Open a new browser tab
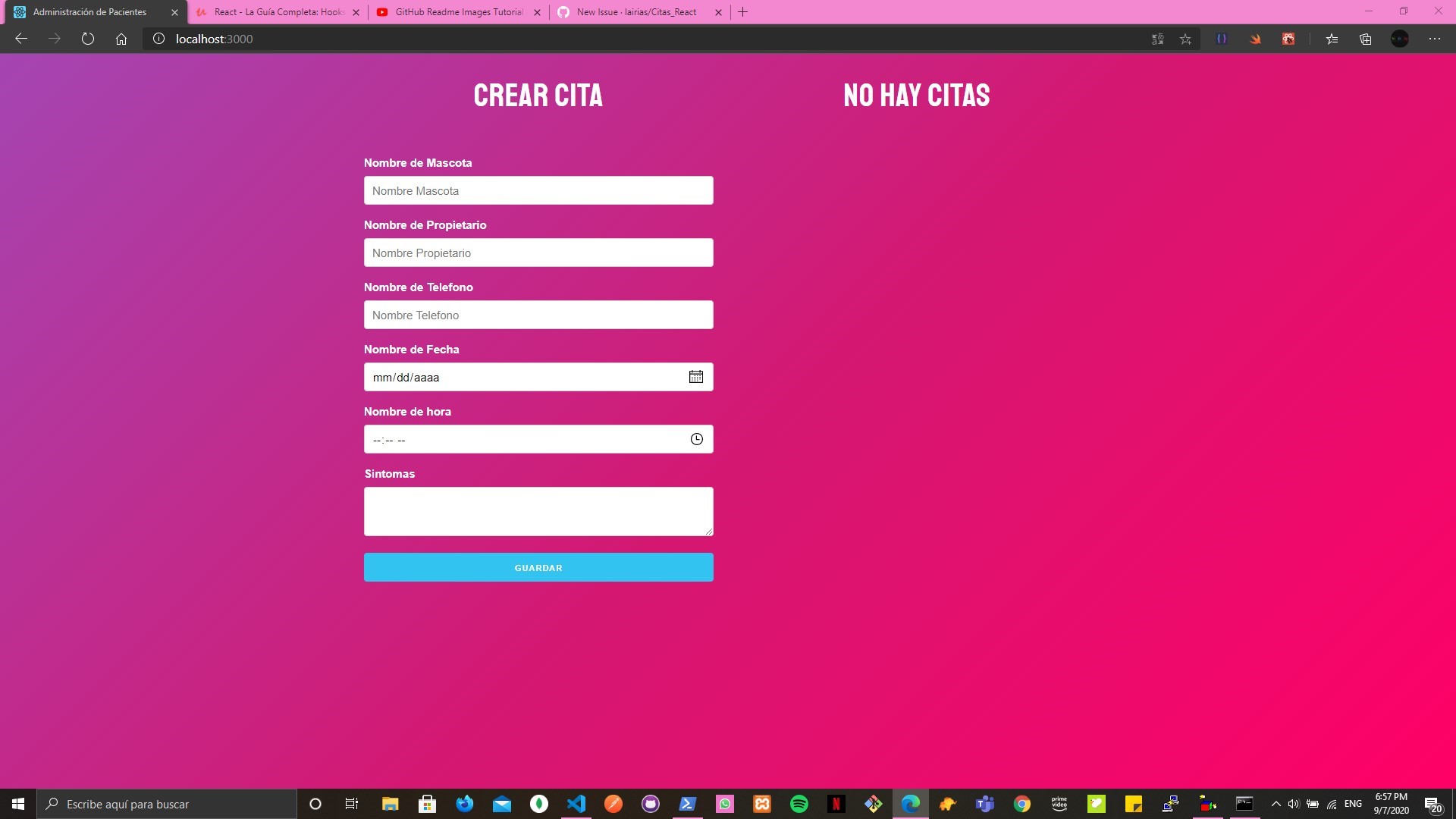The image size is (1456, 819). coord(742,12)
